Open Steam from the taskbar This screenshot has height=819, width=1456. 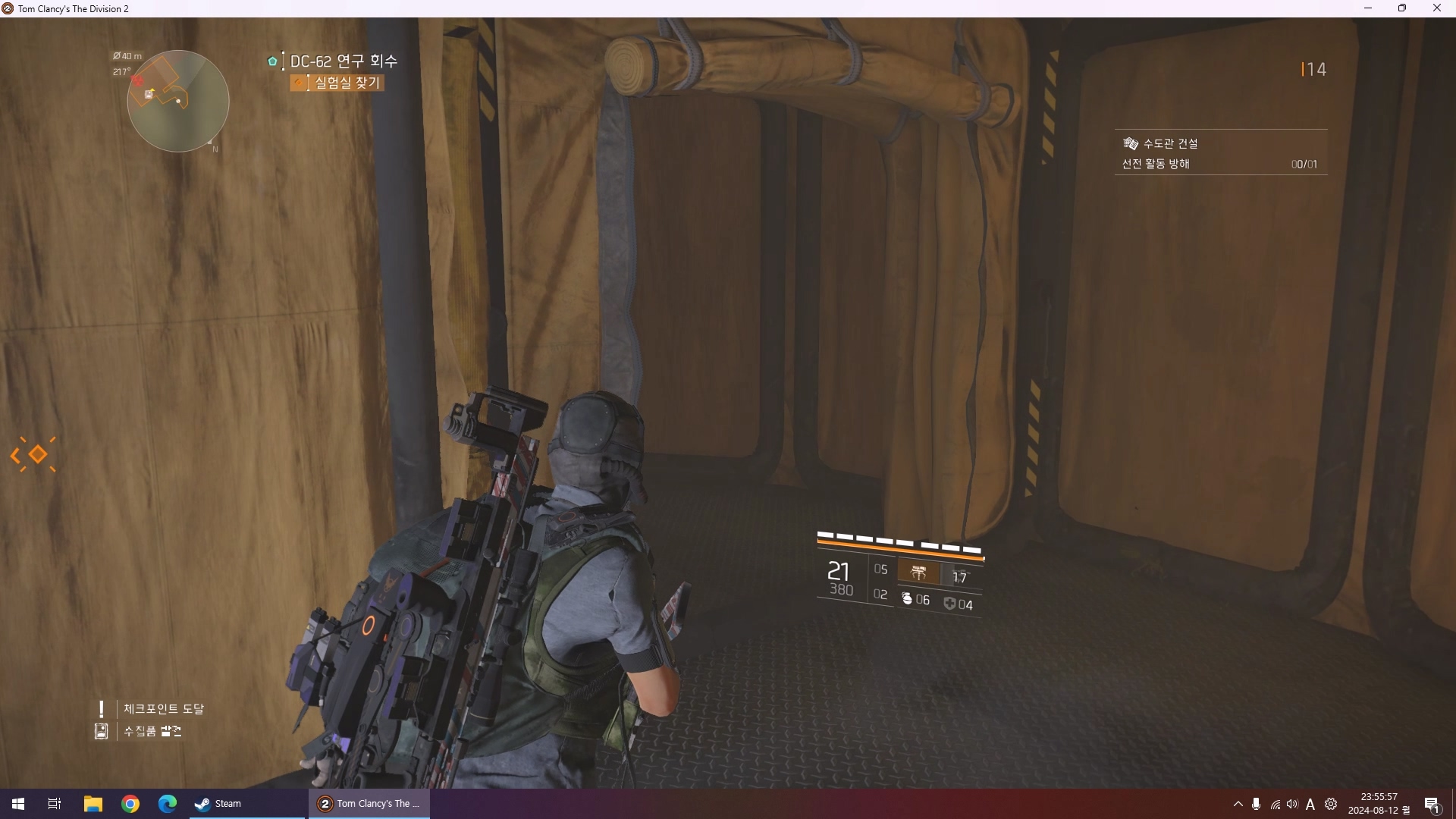click(x=218, y=803)
